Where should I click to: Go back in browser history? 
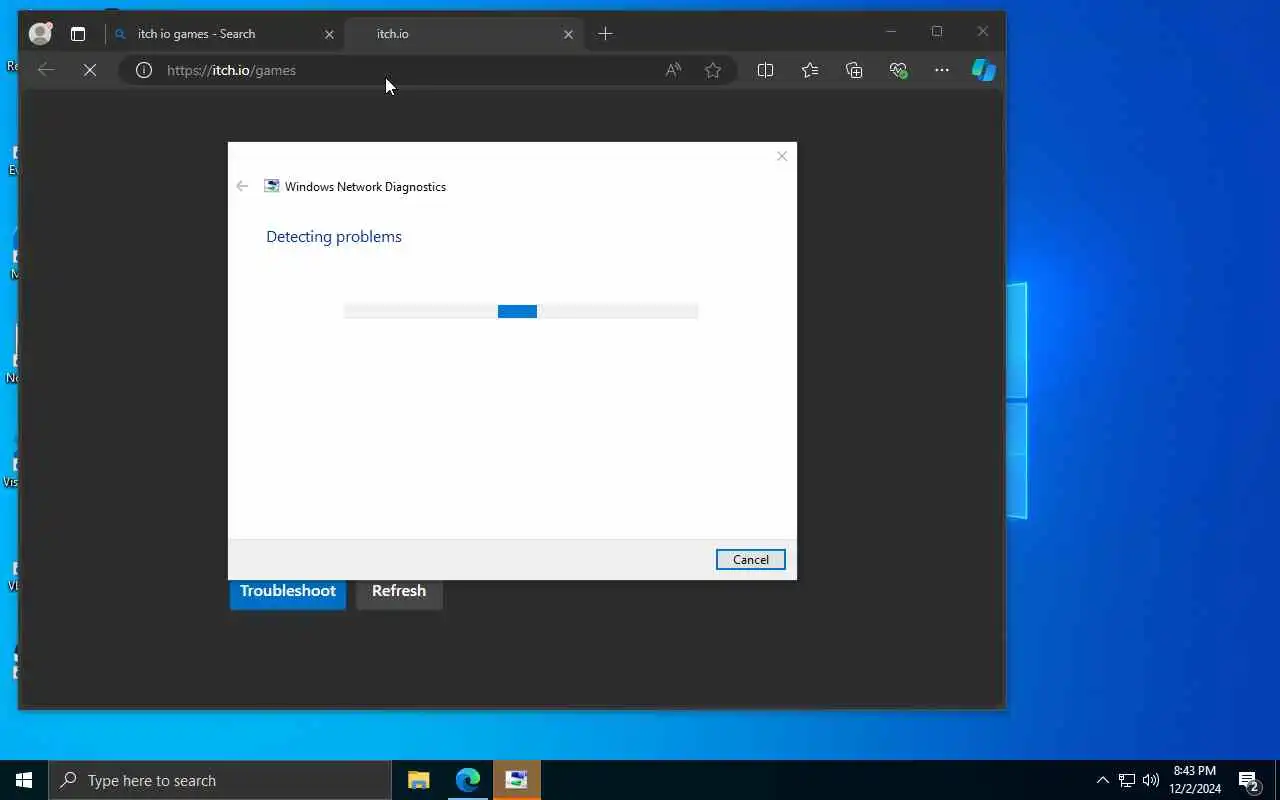pos(45,70)
